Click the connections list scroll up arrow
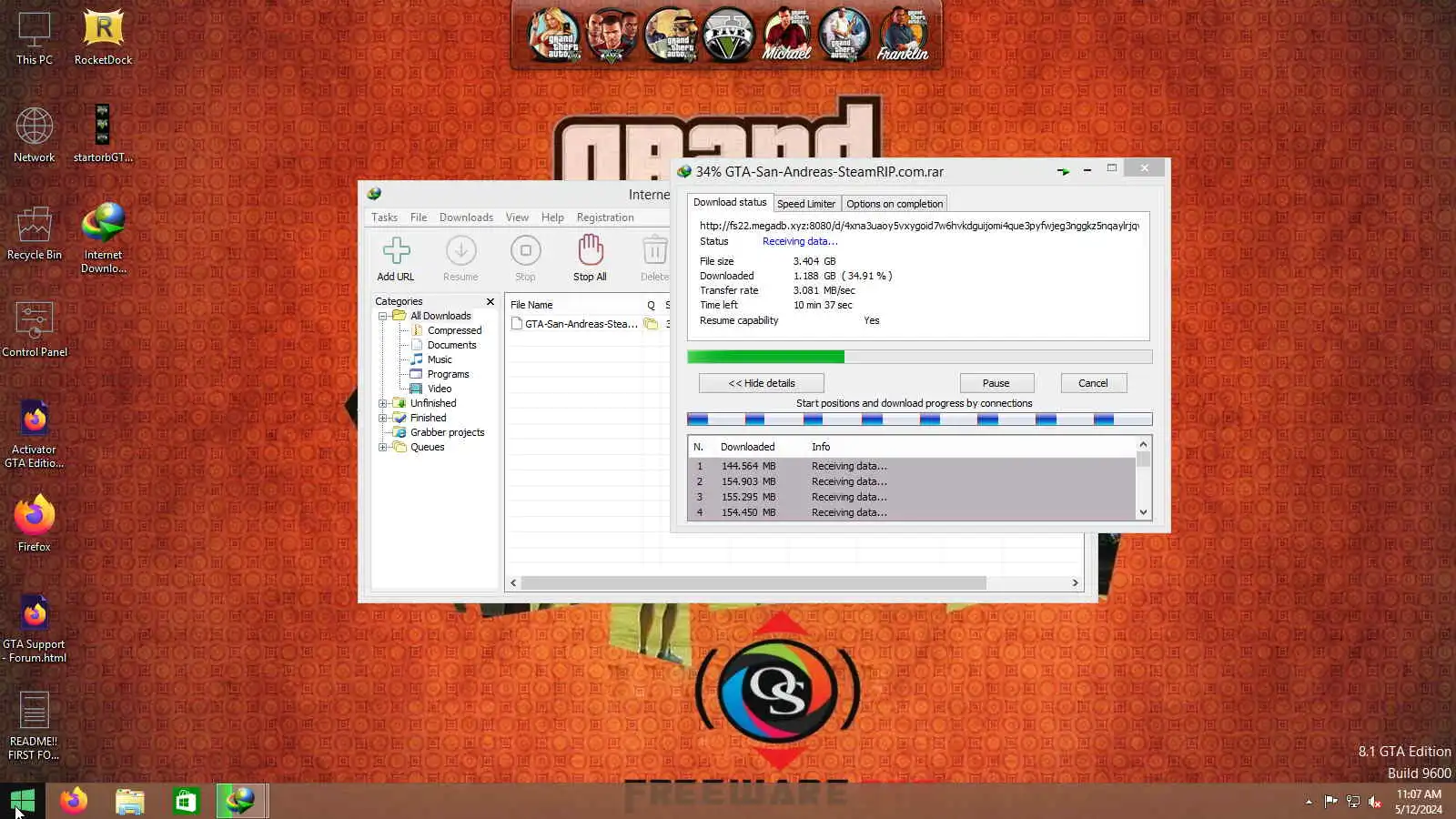Viewport: 1456px width, 819px height. (x=1144, y=444)
